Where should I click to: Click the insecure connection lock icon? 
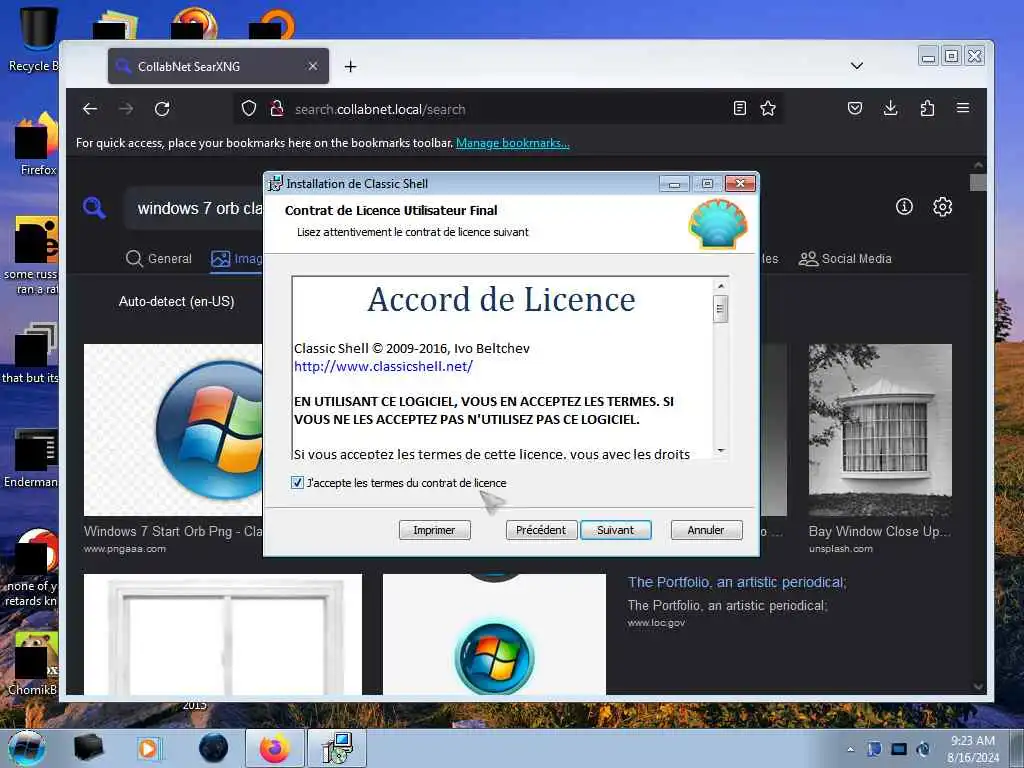click(x=277, y=108)
